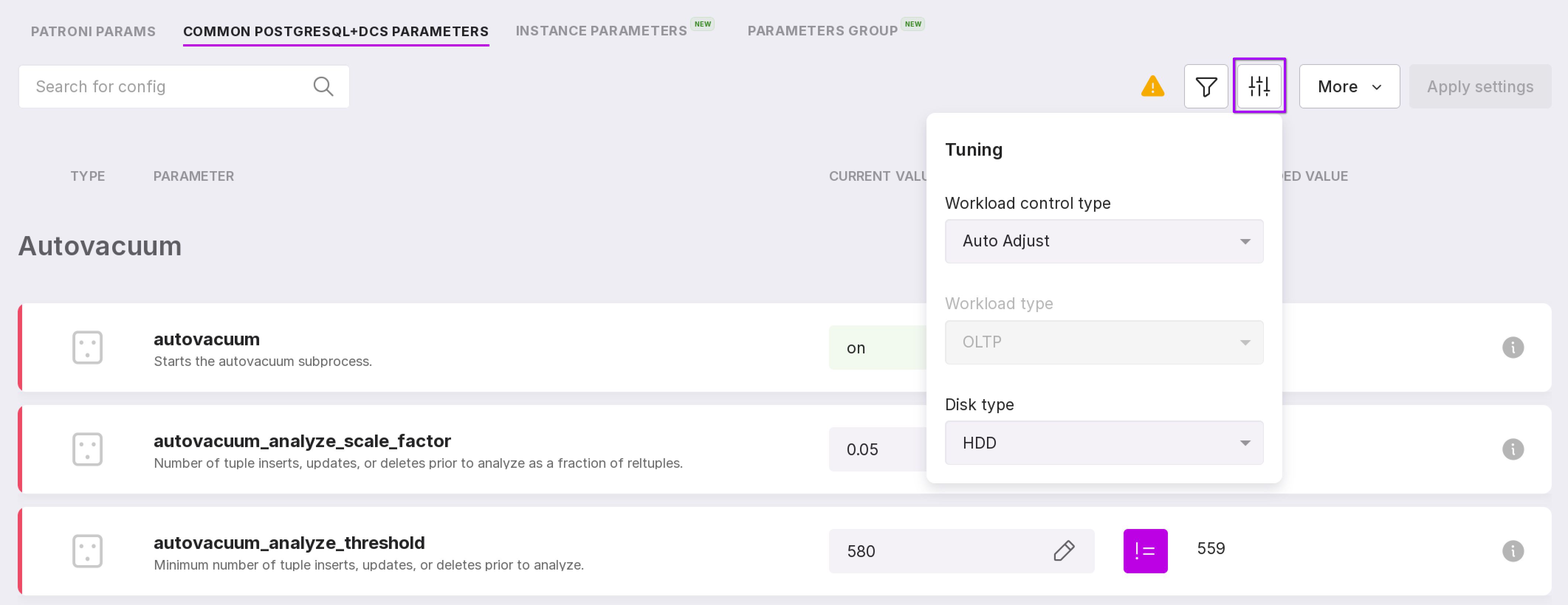Viewport: 1568px width, 605px height.
Task: Click pencil edit icon for autovacuum_analyze_threshold
Action: (x=1063, y=551)
